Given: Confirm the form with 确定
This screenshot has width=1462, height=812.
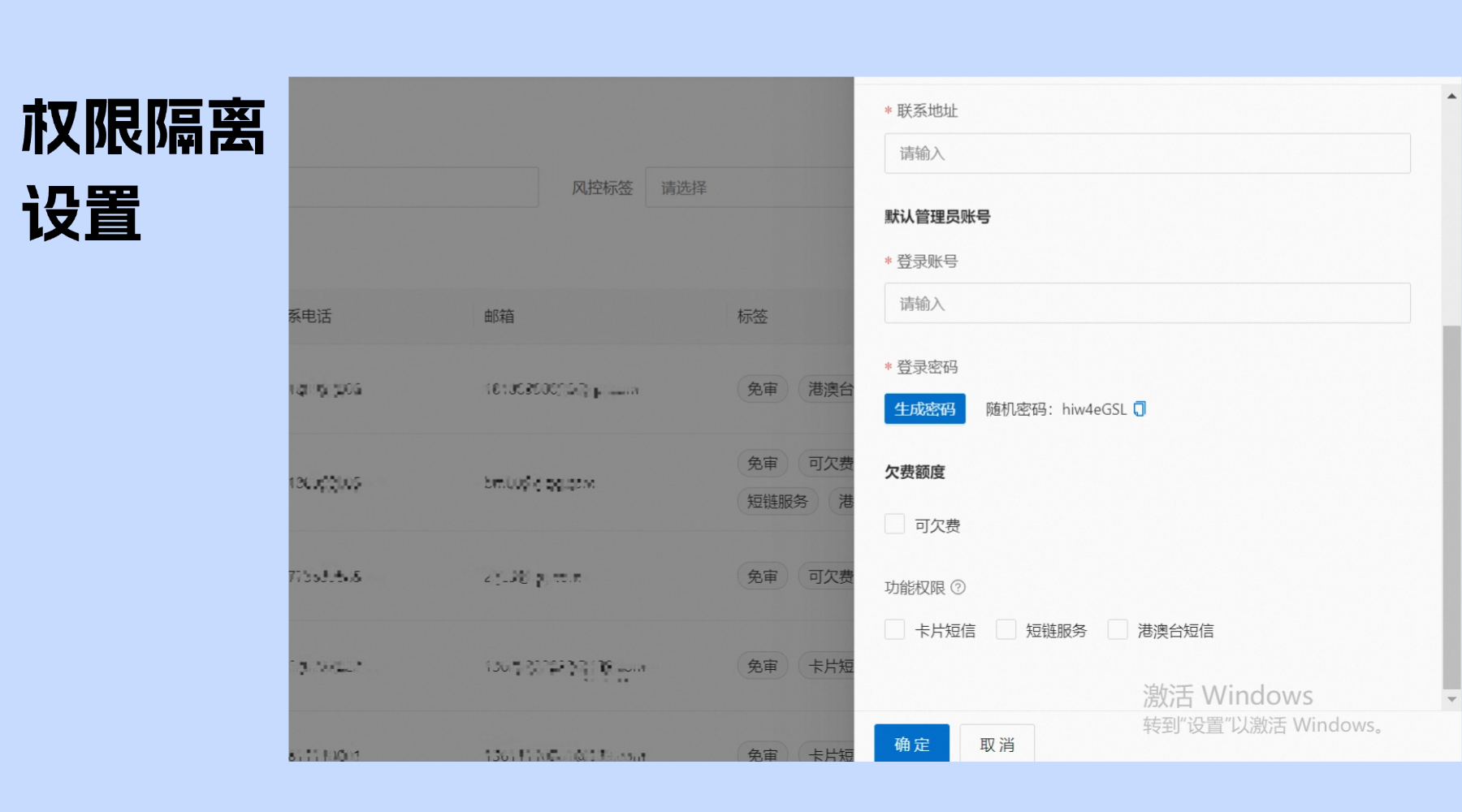Looking at the screenshot, I should [911, 744].
